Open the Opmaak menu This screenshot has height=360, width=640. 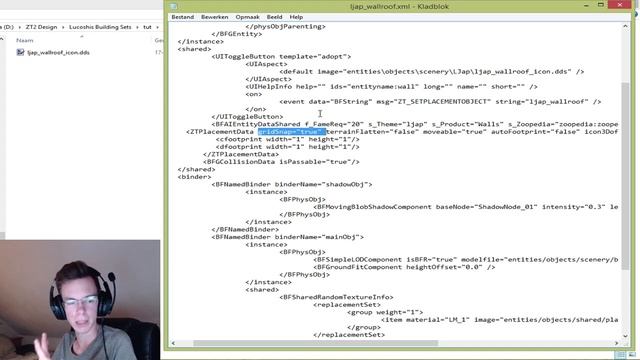coord(247,17)
